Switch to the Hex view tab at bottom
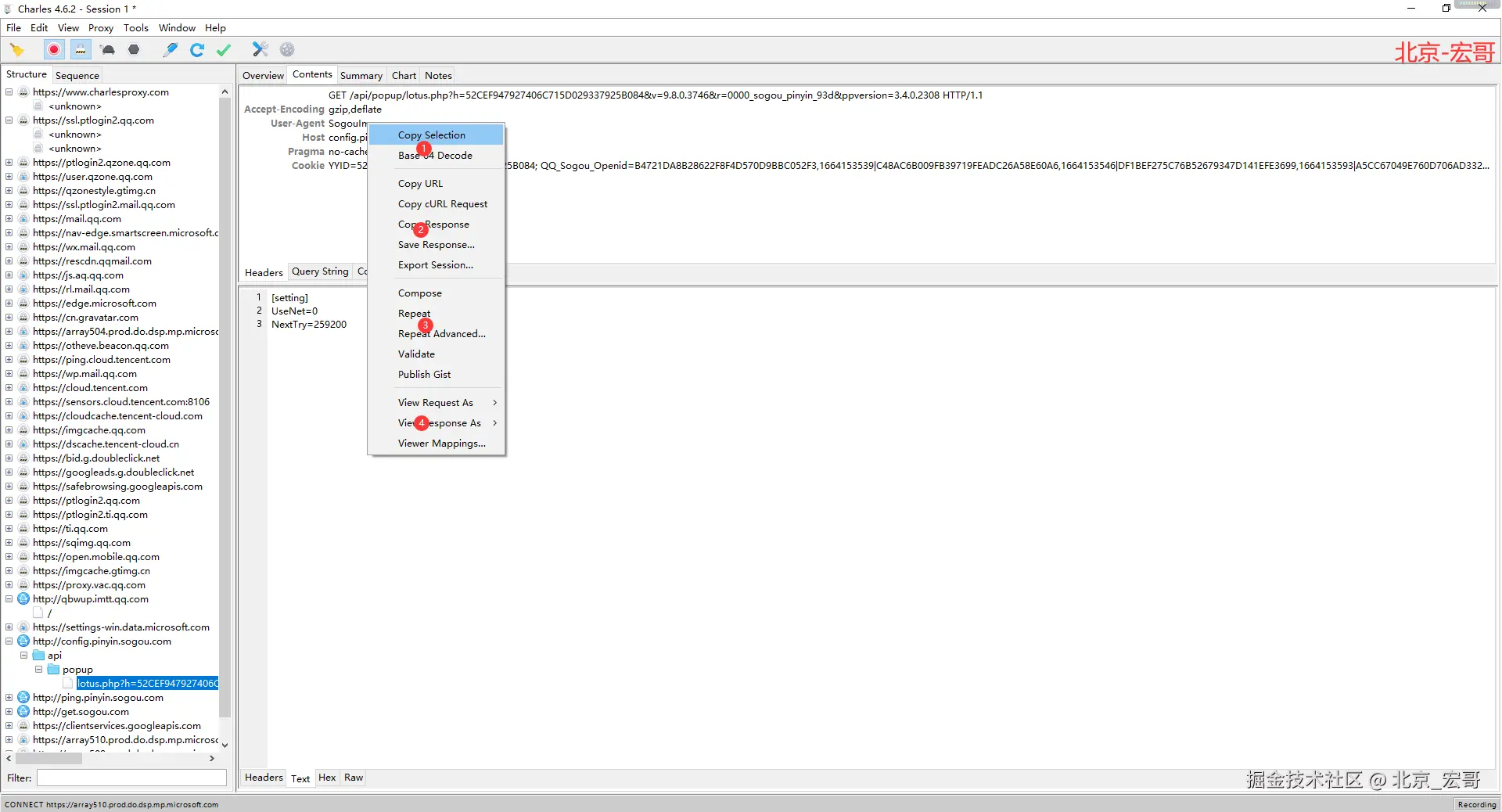This screenshot has height=812, width=1502. point(327,778)
